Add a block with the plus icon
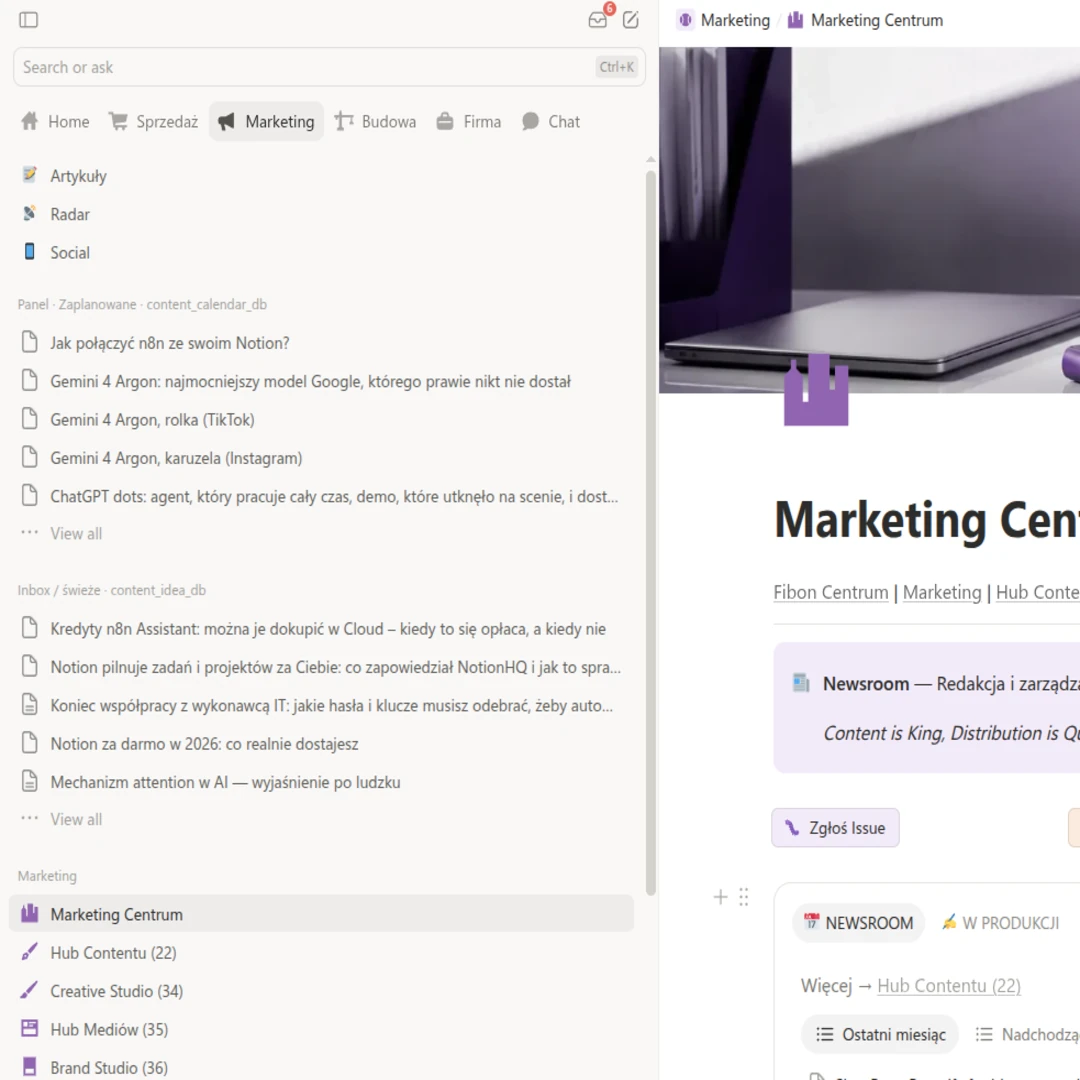The image size is (1080, 1080). click(720, 897)
